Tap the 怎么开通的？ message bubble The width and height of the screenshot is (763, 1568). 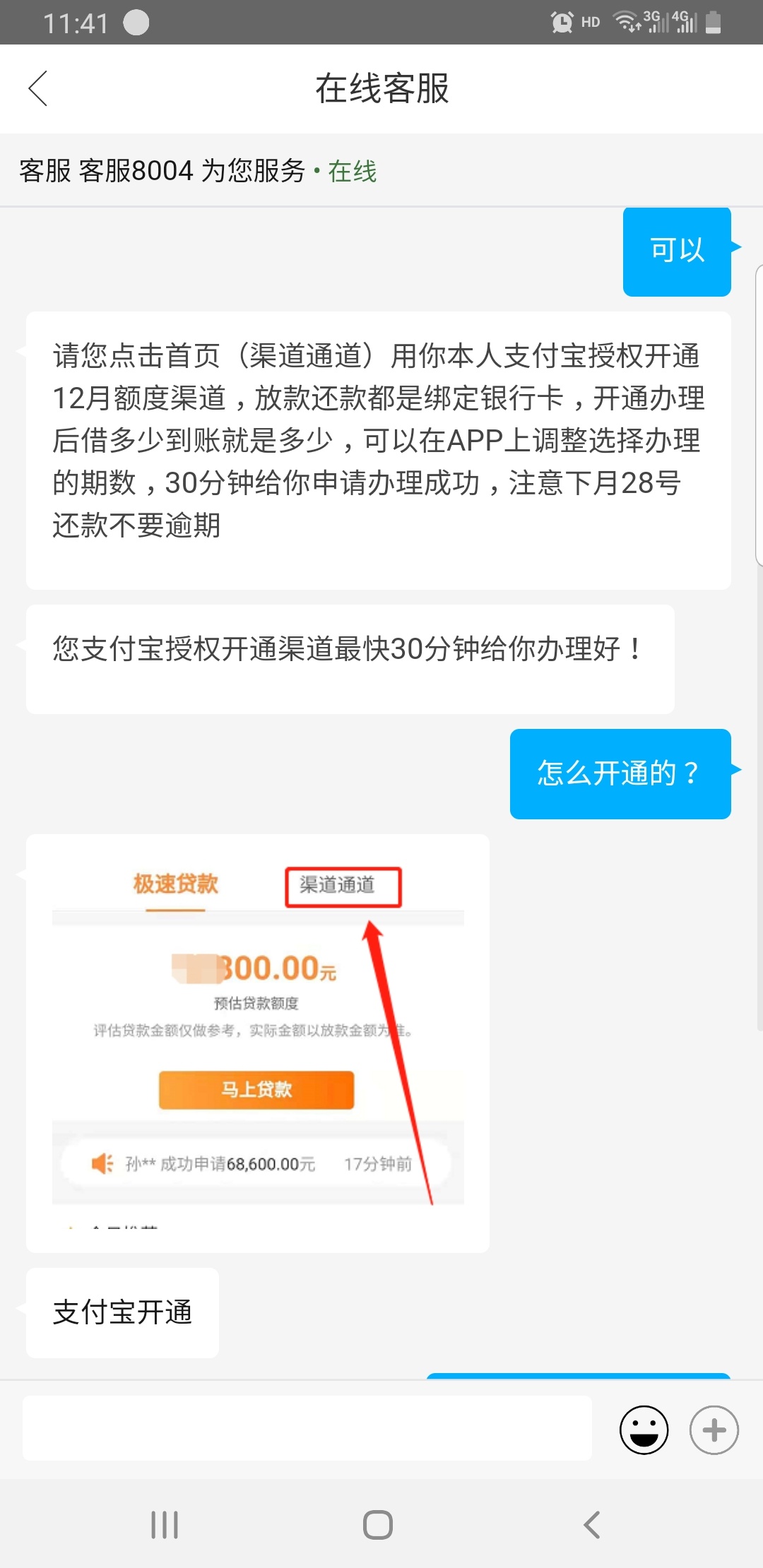point(620,773)
